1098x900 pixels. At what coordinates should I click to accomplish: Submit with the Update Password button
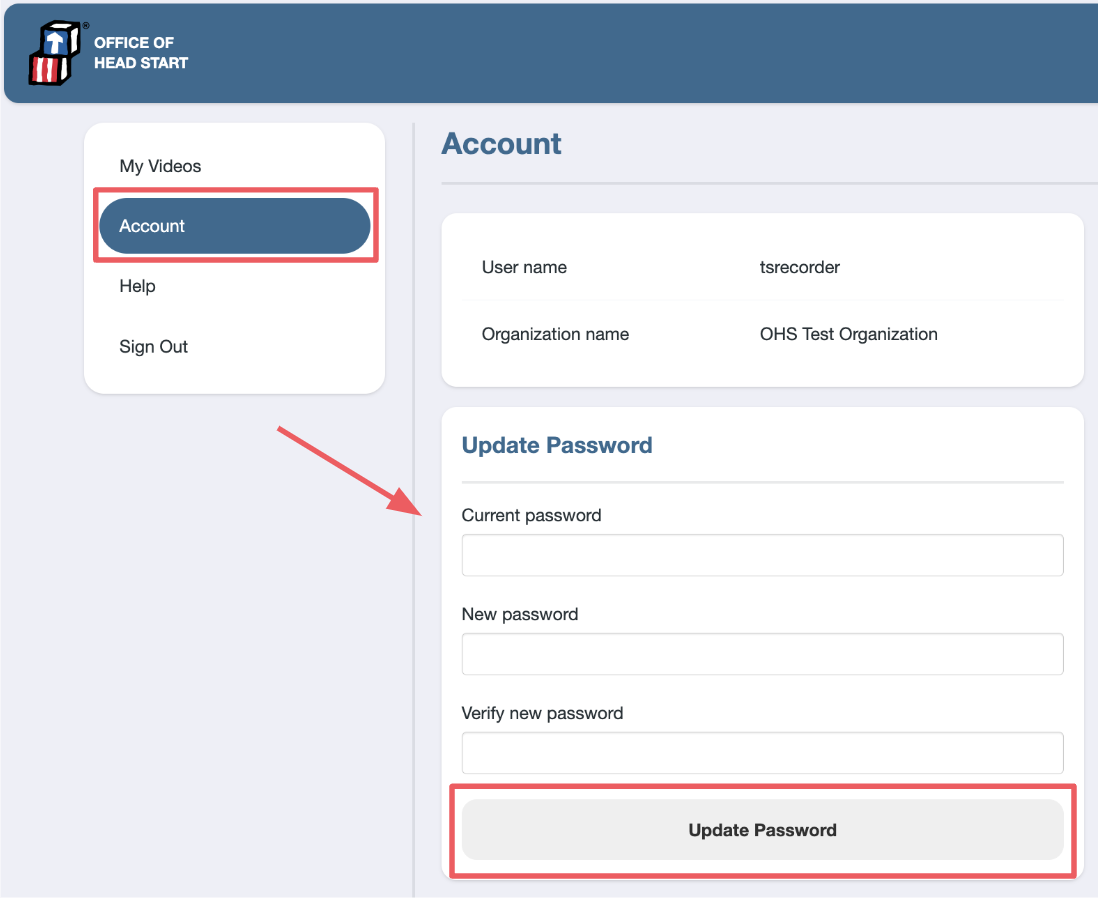[x=763, y=830]
